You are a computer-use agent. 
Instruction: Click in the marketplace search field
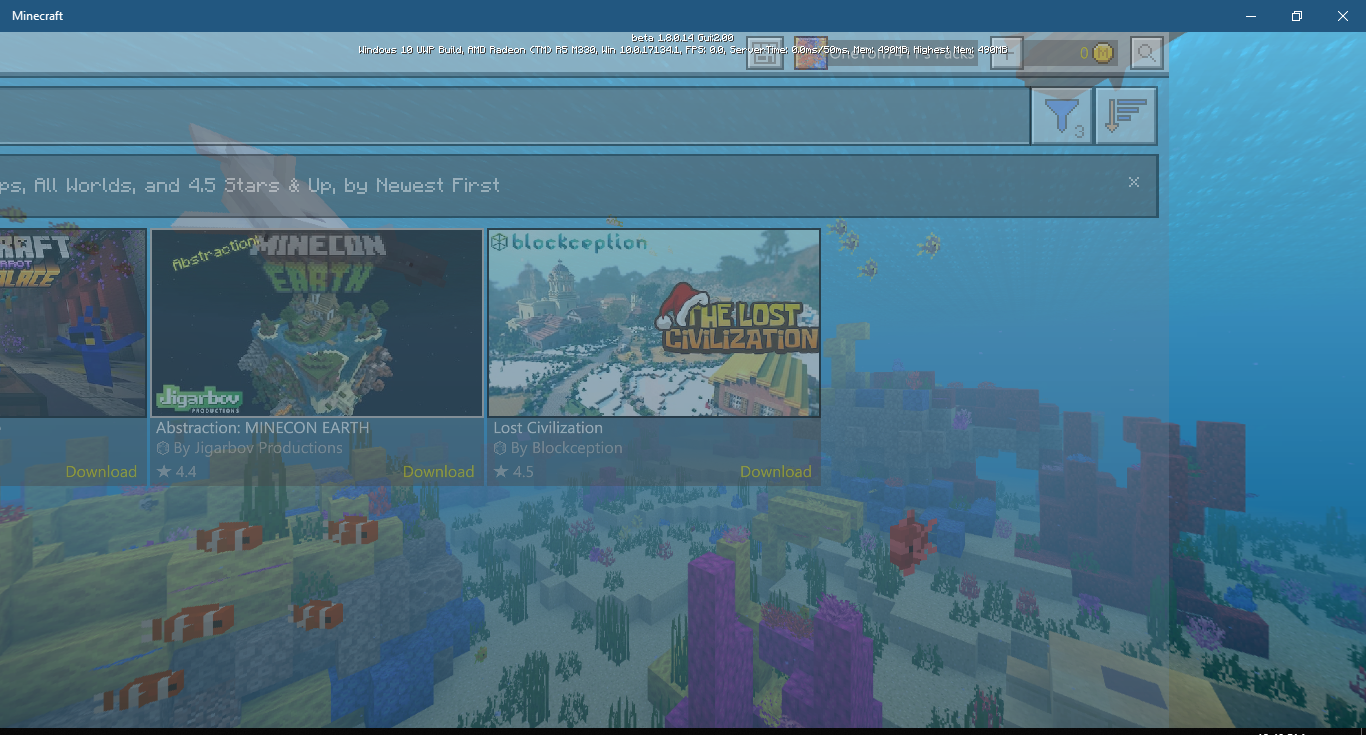click(514, 115)
